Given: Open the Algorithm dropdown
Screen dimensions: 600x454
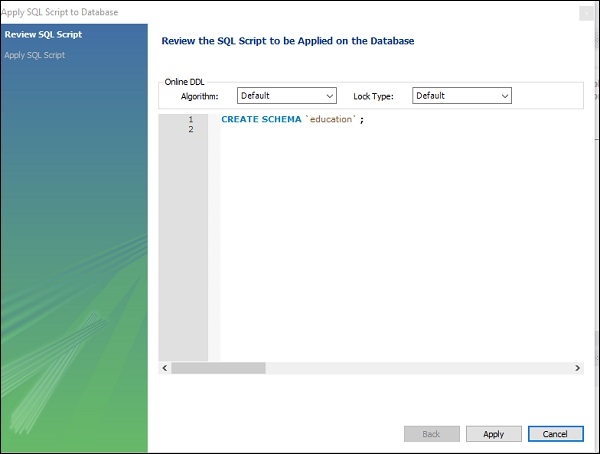Looking at the screenshot, I should coord(287,96).
